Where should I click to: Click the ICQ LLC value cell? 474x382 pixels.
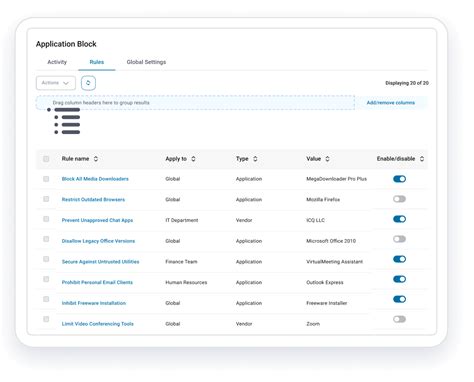pyautogui.click(x=315, y=220)
